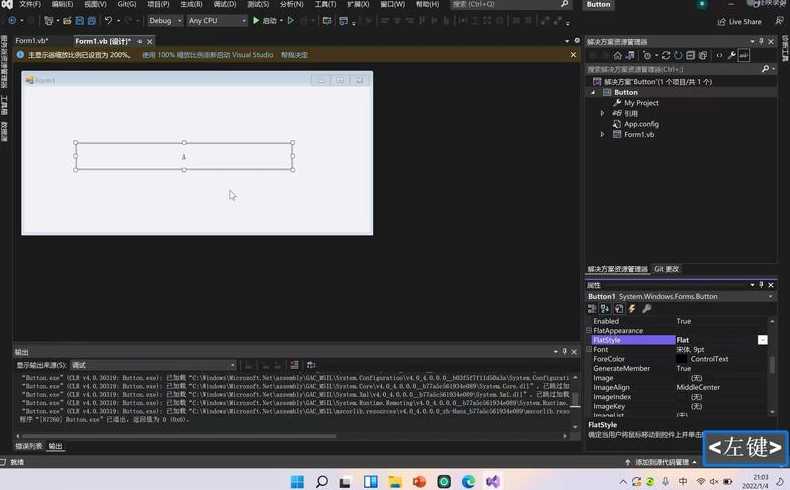
Task: Click the Visual Studio search box
Action: (x=509, y=4)
